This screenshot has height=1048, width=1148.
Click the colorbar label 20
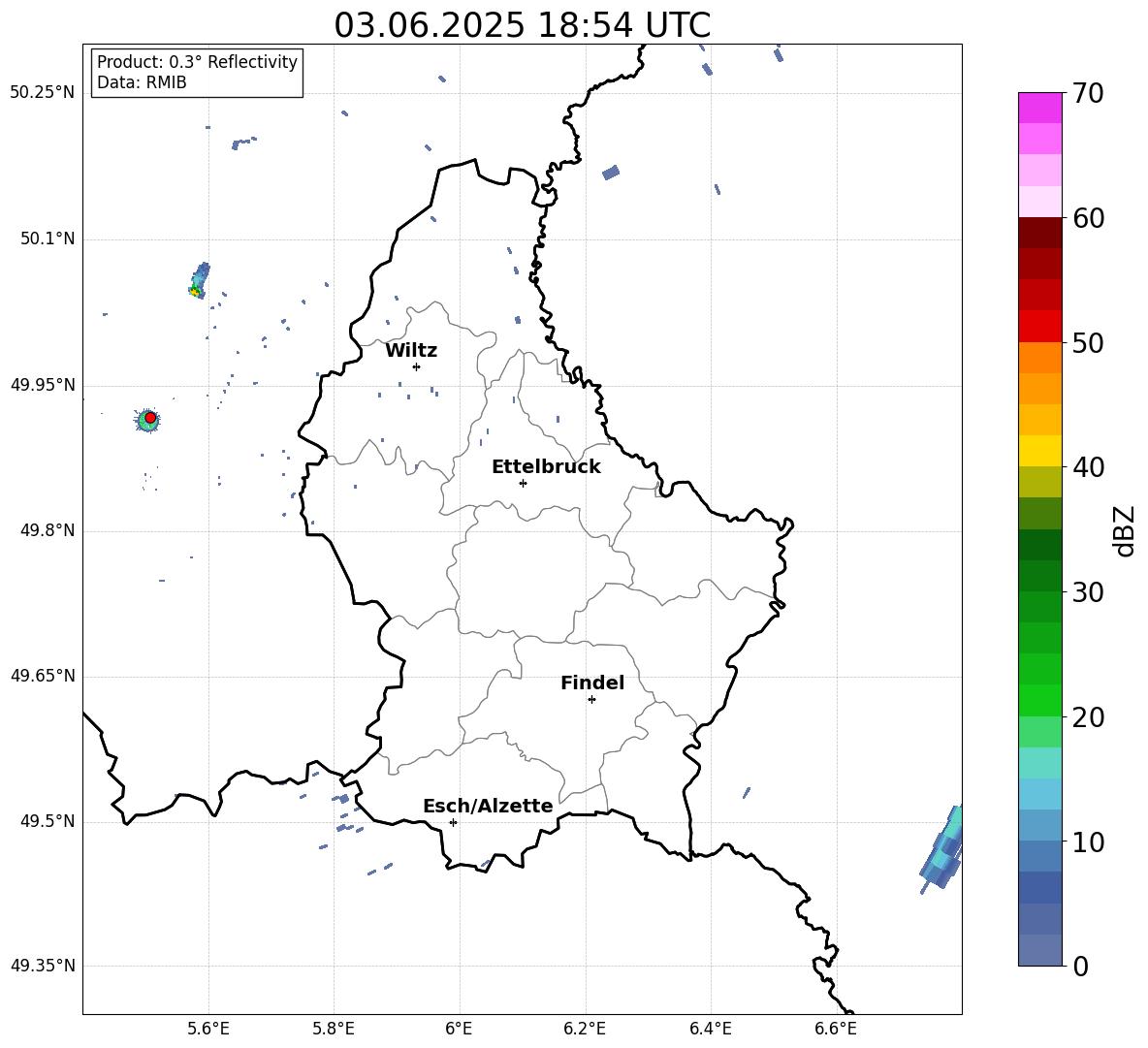pos(1088,717)
